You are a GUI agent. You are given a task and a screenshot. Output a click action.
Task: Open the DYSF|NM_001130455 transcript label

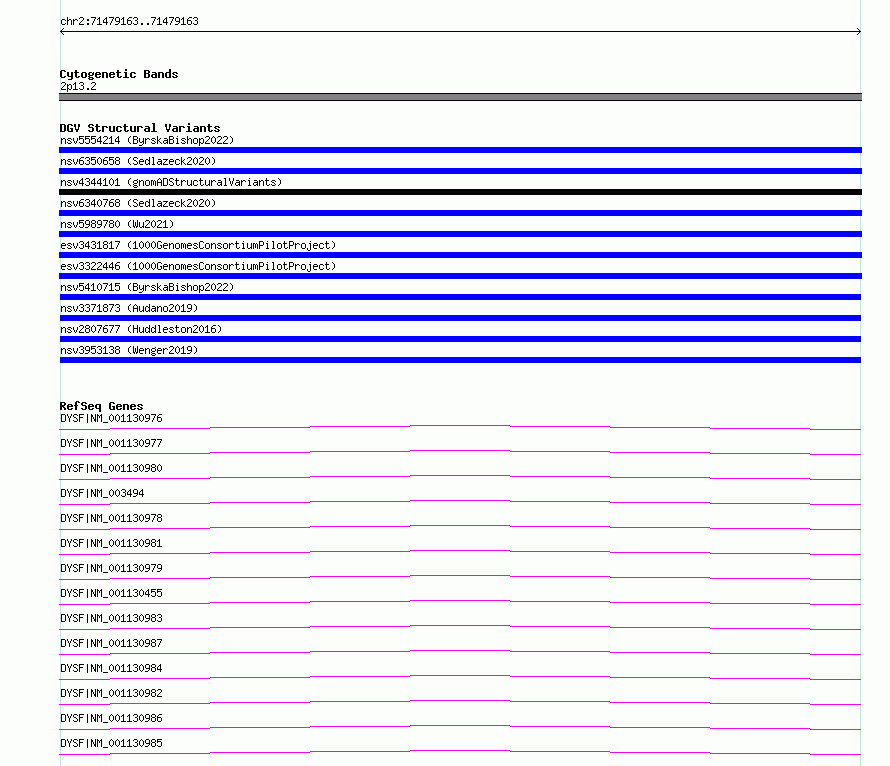click(111, 593)
